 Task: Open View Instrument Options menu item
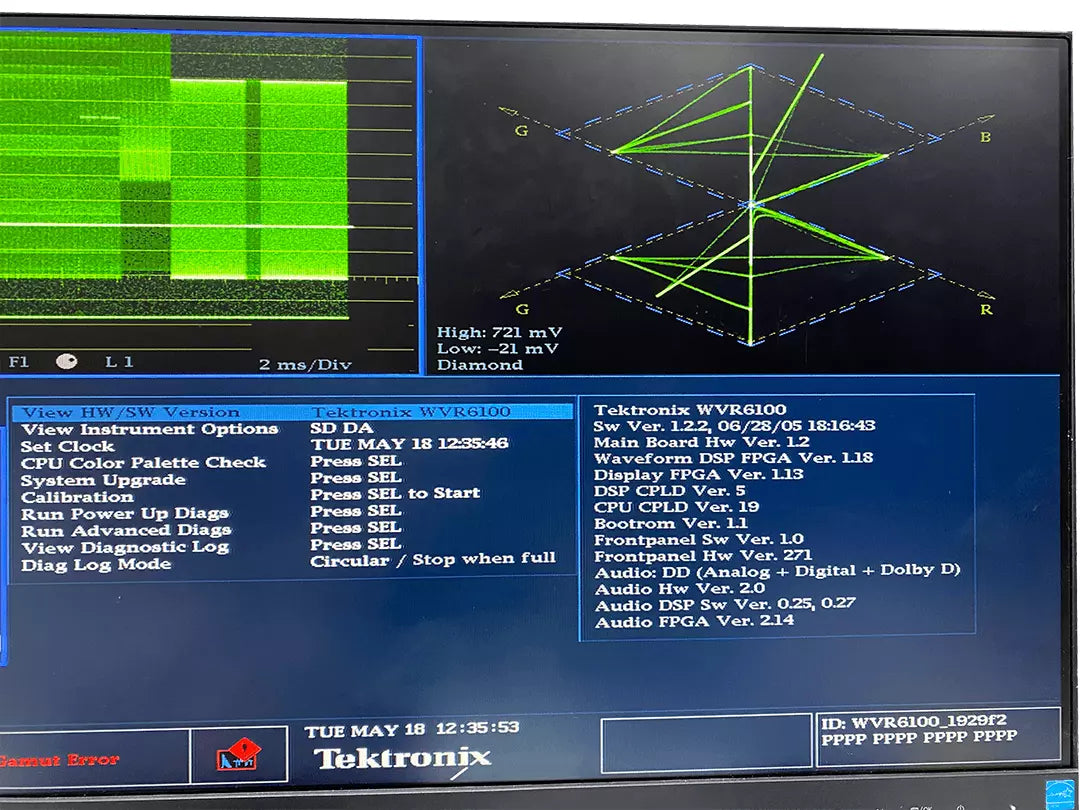click(150, 429)
